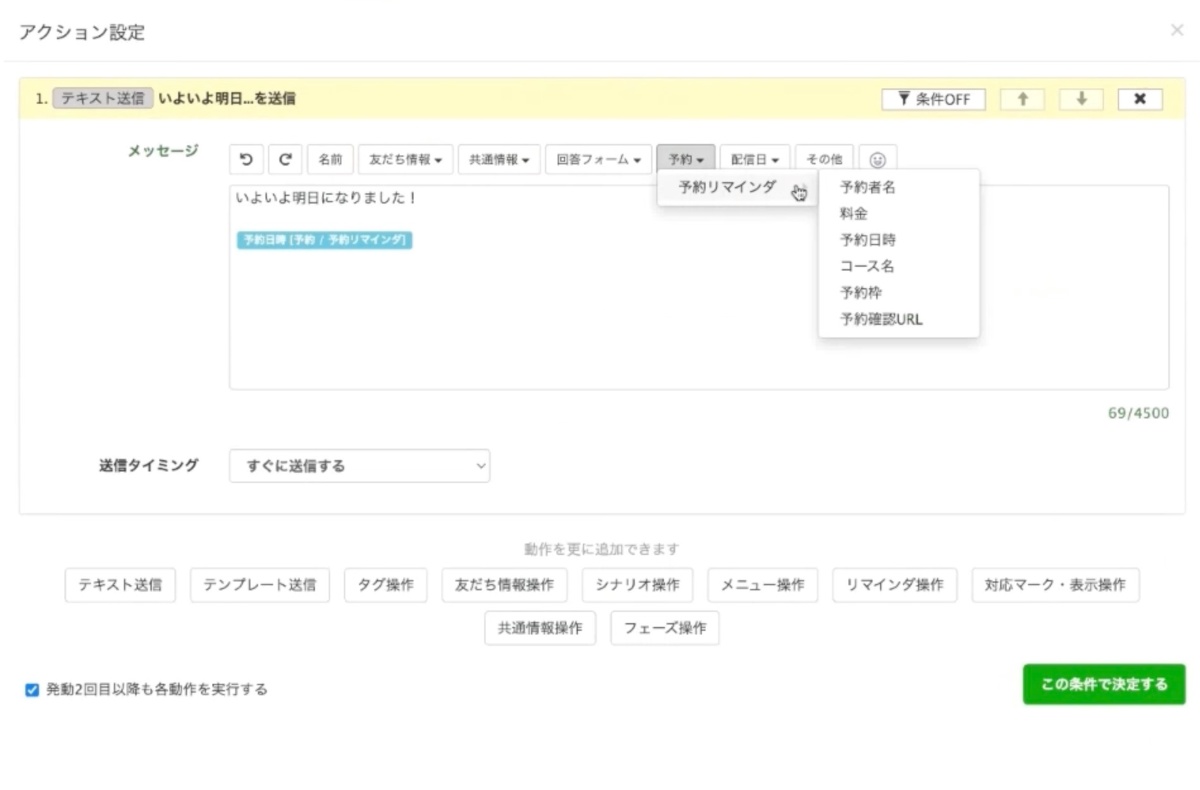Click the green この条件で決定する button
1200x790 pixels.
tap(1103, 684)
